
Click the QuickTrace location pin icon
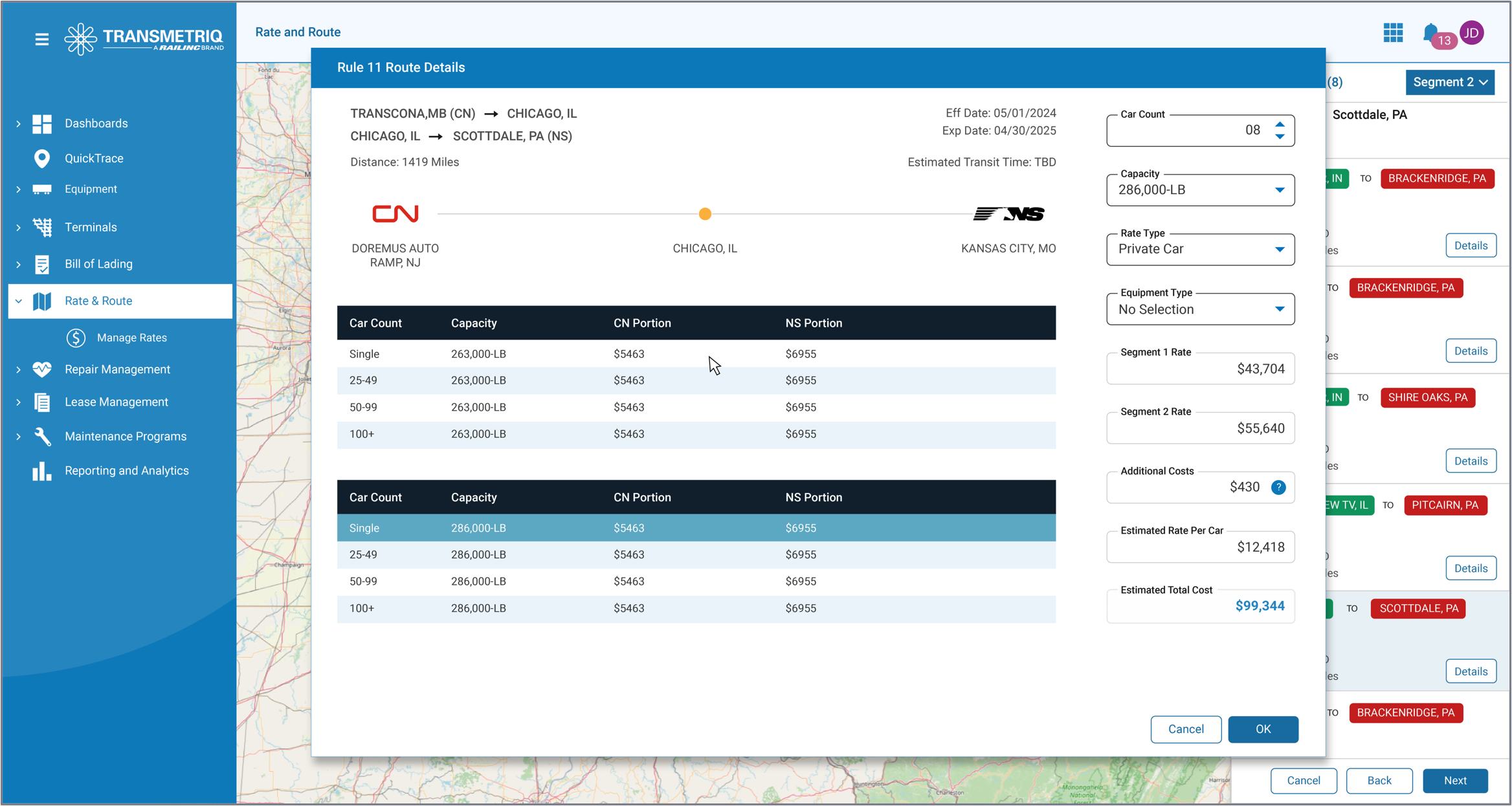click(42, 158)
